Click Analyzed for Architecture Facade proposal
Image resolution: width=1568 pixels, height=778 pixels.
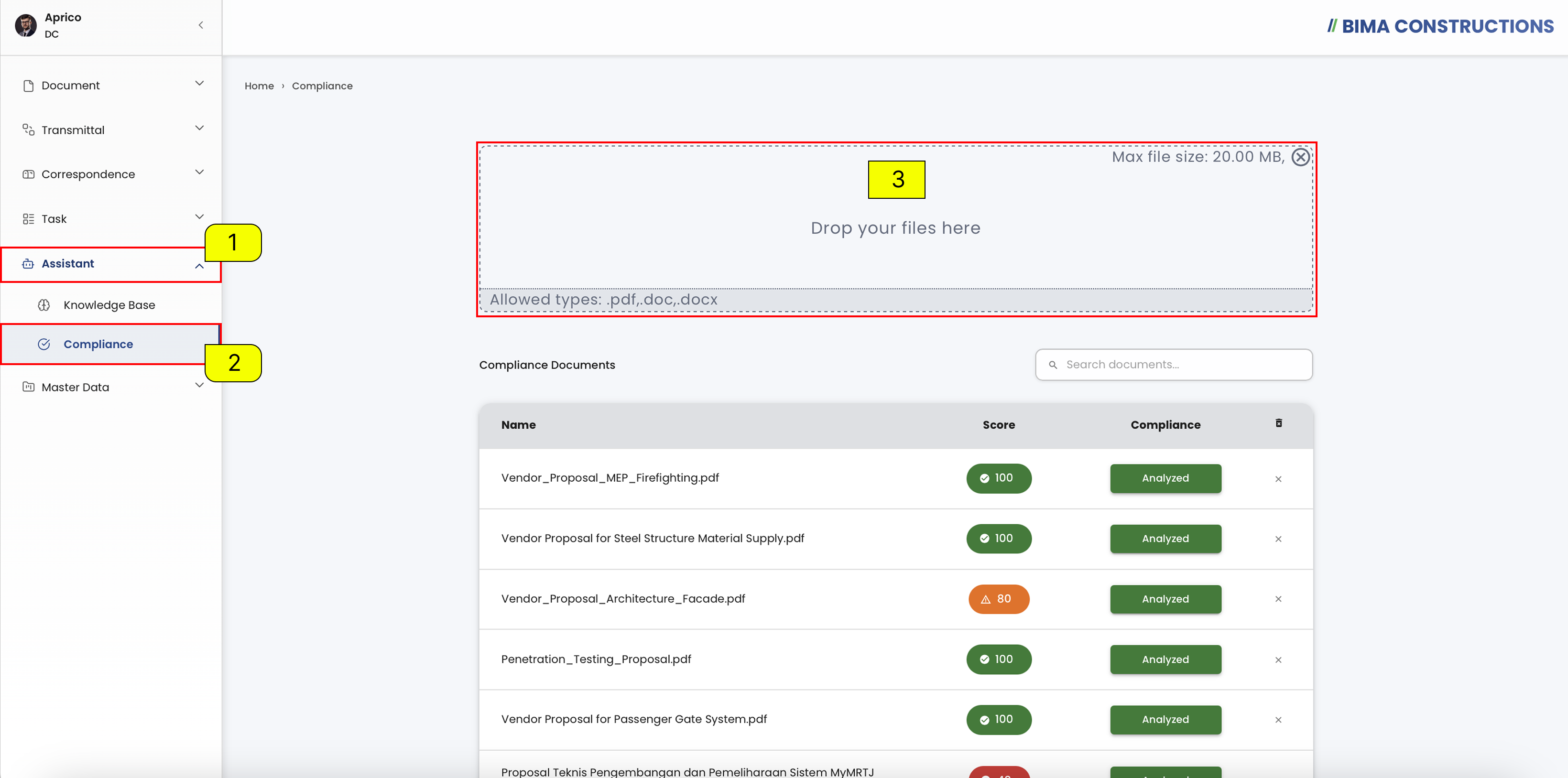[x=1165, y=599]
